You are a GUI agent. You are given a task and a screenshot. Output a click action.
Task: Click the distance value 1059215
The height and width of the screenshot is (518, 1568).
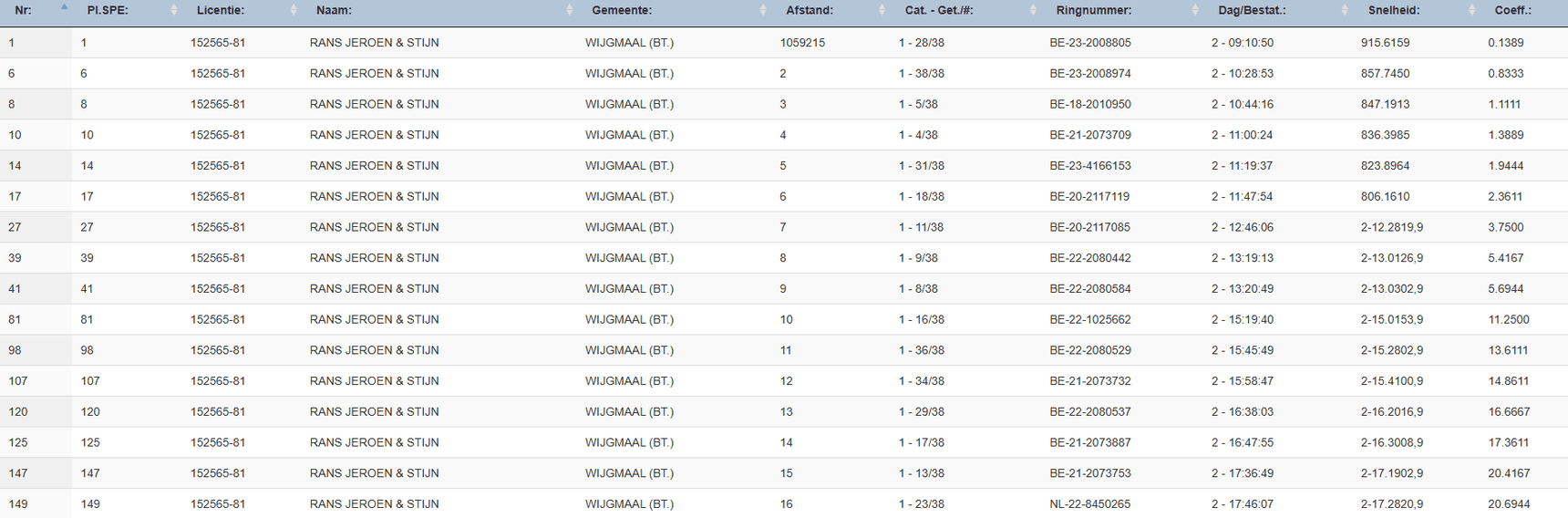(802, 43)
